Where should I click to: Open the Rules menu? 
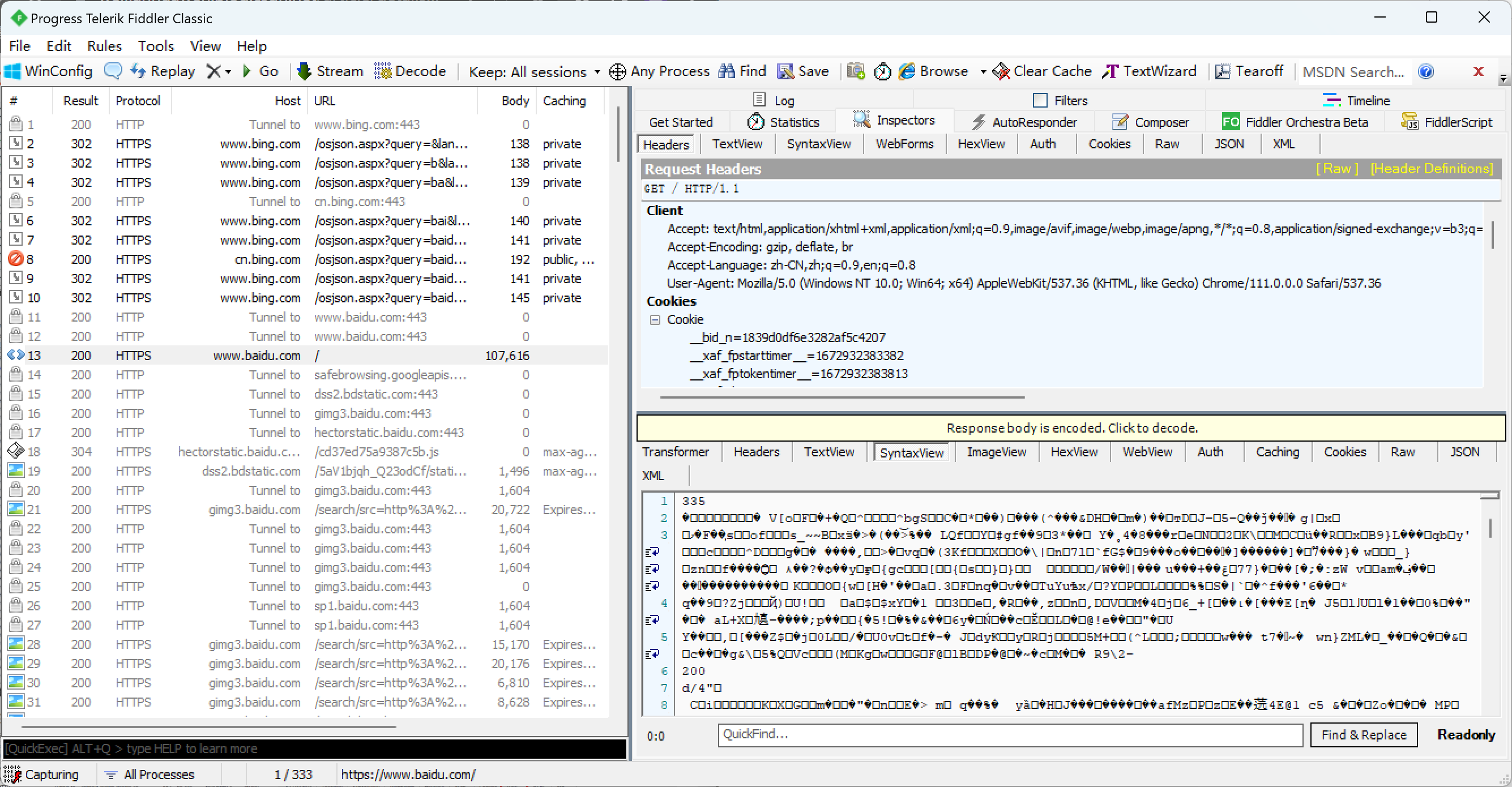pyautogui.click(x=104, y=46)
